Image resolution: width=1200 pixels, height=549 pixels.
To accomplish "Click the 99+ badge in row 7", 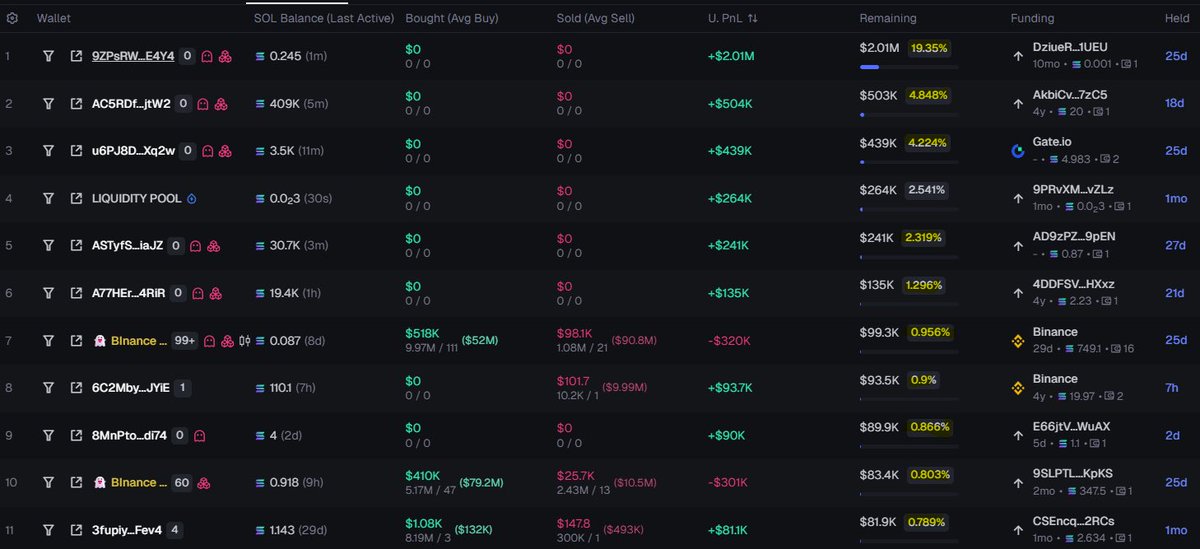I will 184,341.
